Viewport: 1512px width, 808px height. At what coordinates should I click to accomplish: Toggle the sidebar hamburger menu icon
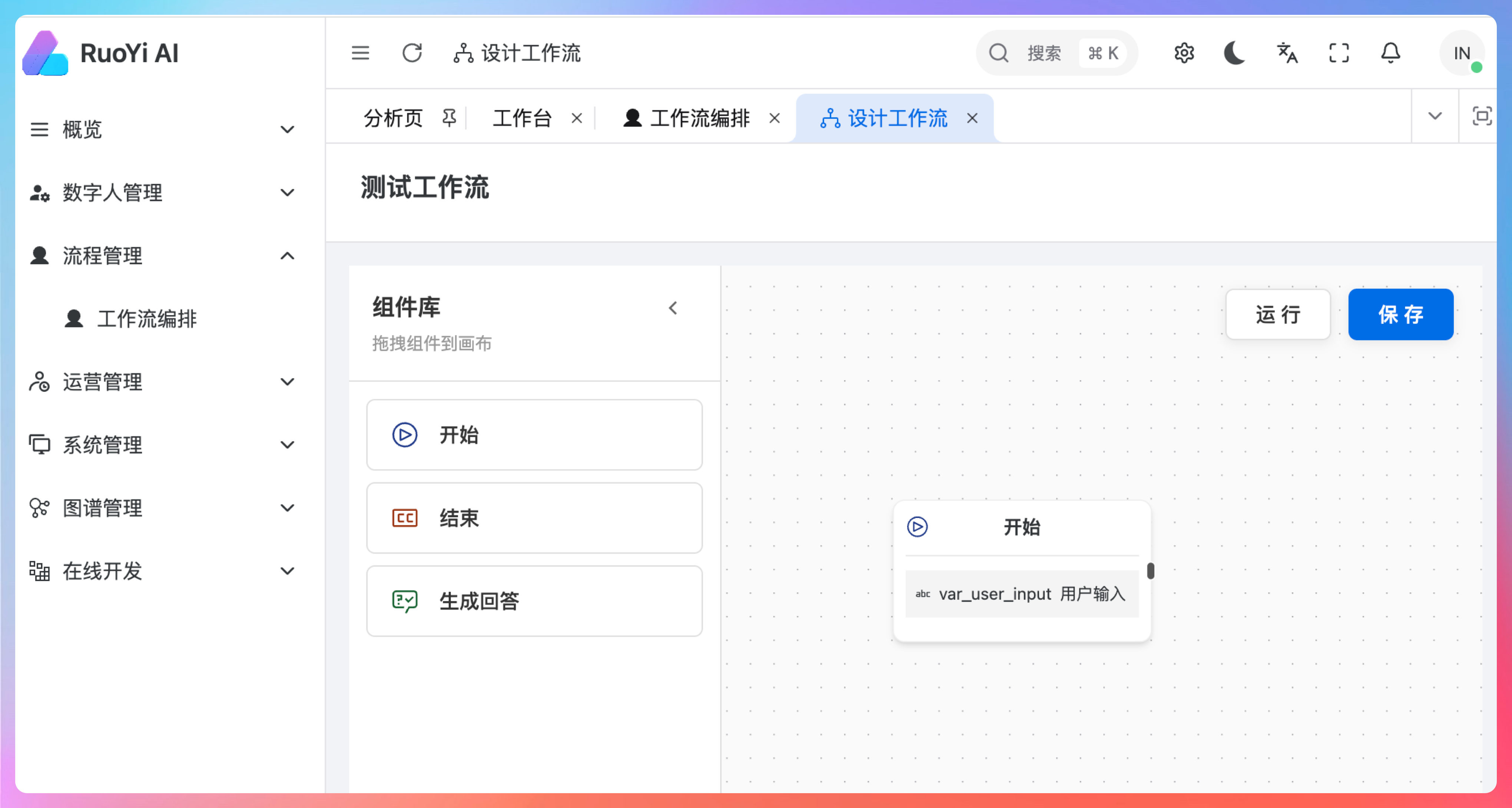pos(360,53)
